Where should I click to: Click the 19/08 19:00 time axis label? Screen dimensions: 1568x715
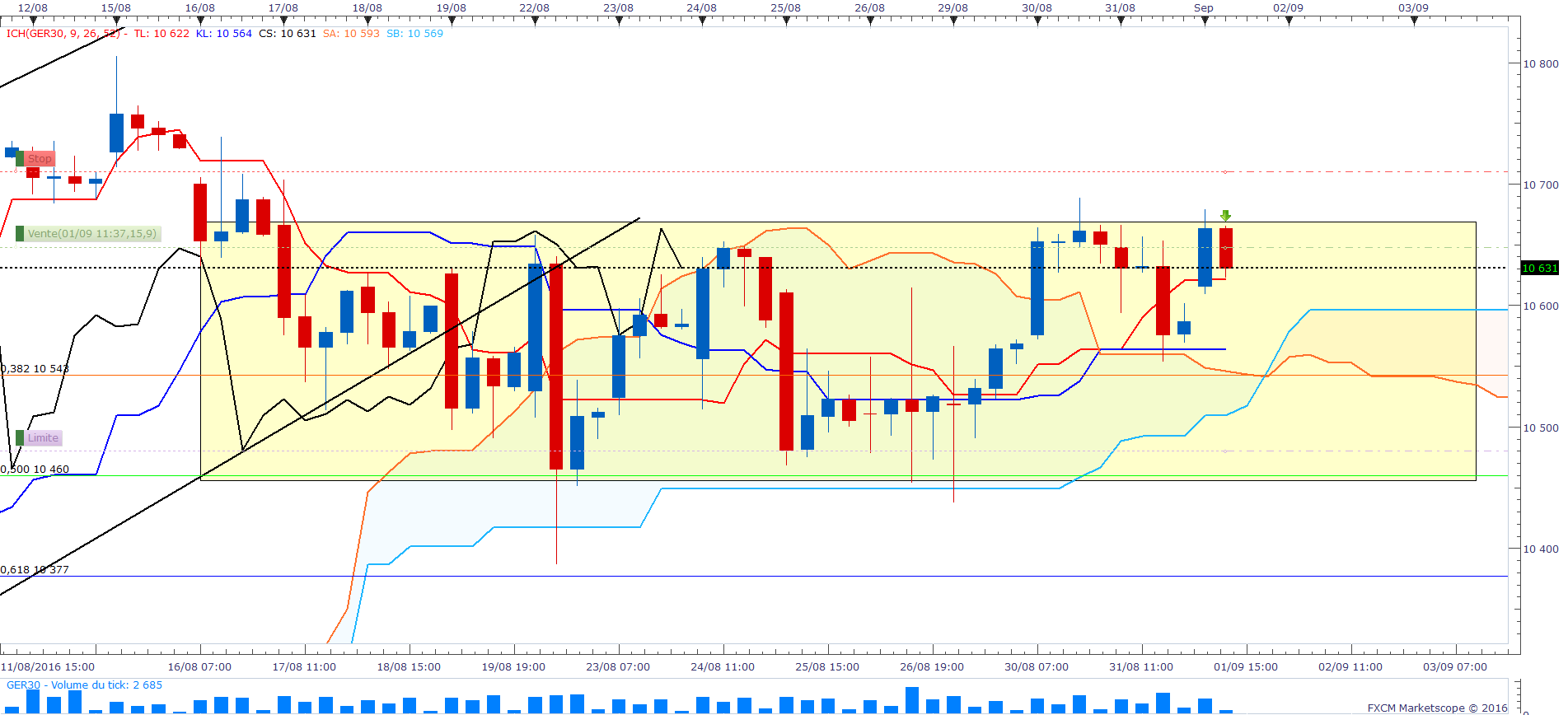(x=513, y=667)
